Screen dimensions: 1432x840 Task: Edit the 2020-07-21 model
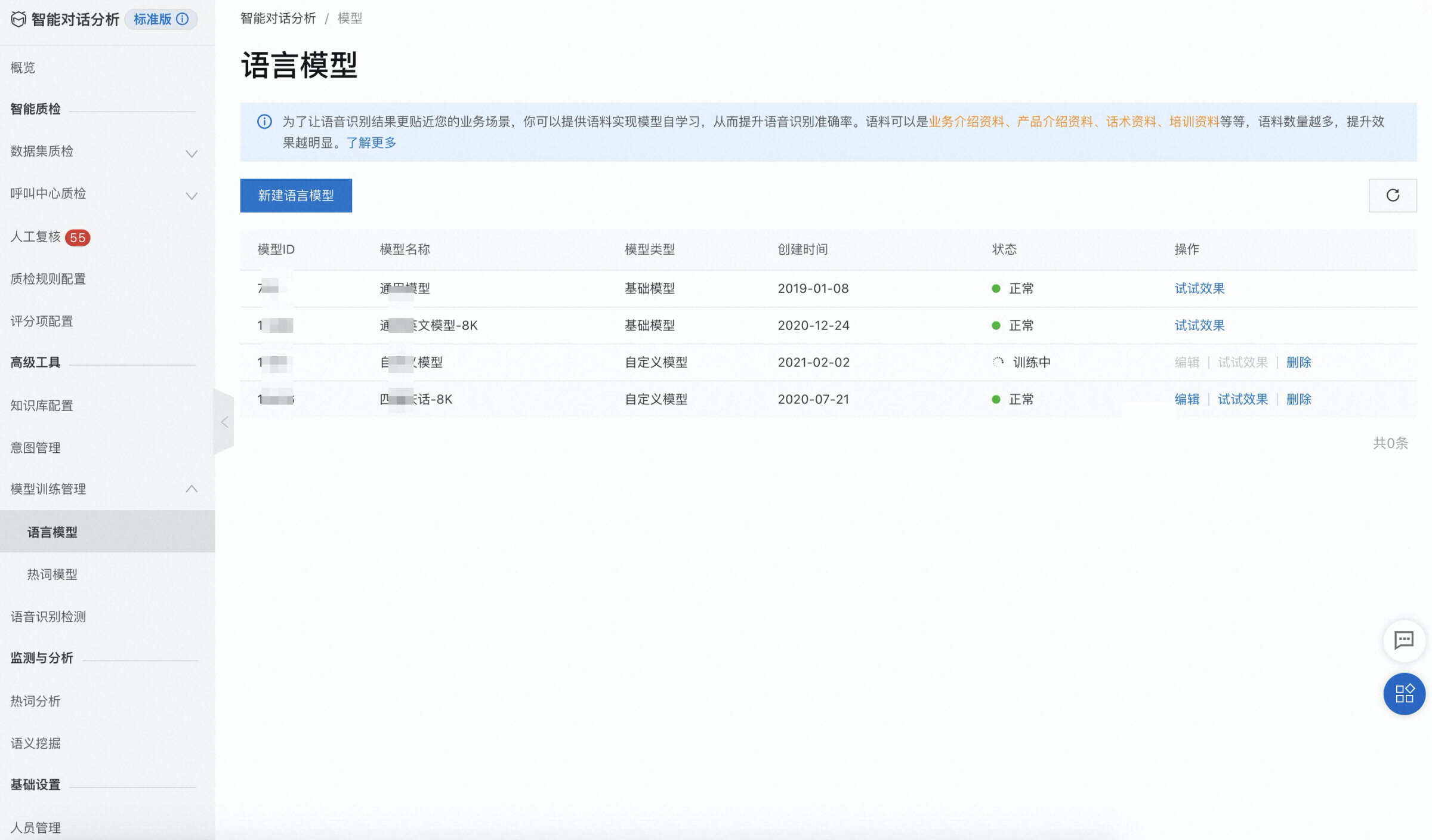tap(1187, 399)
